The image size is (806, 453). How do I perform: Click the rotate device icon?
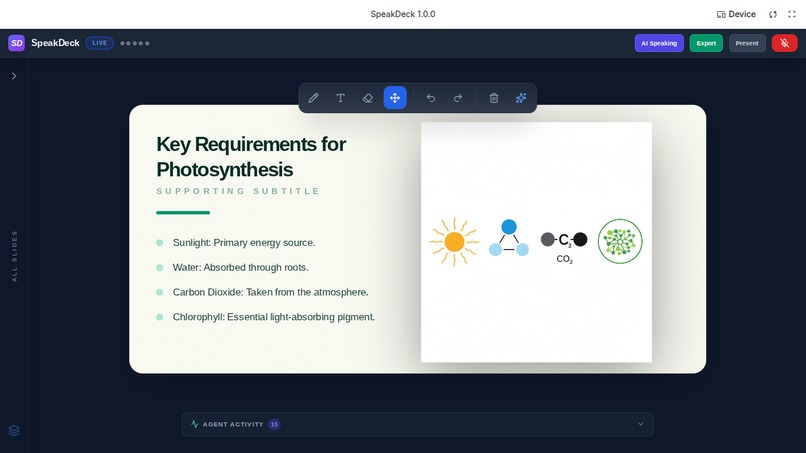(x=773, y=14)
